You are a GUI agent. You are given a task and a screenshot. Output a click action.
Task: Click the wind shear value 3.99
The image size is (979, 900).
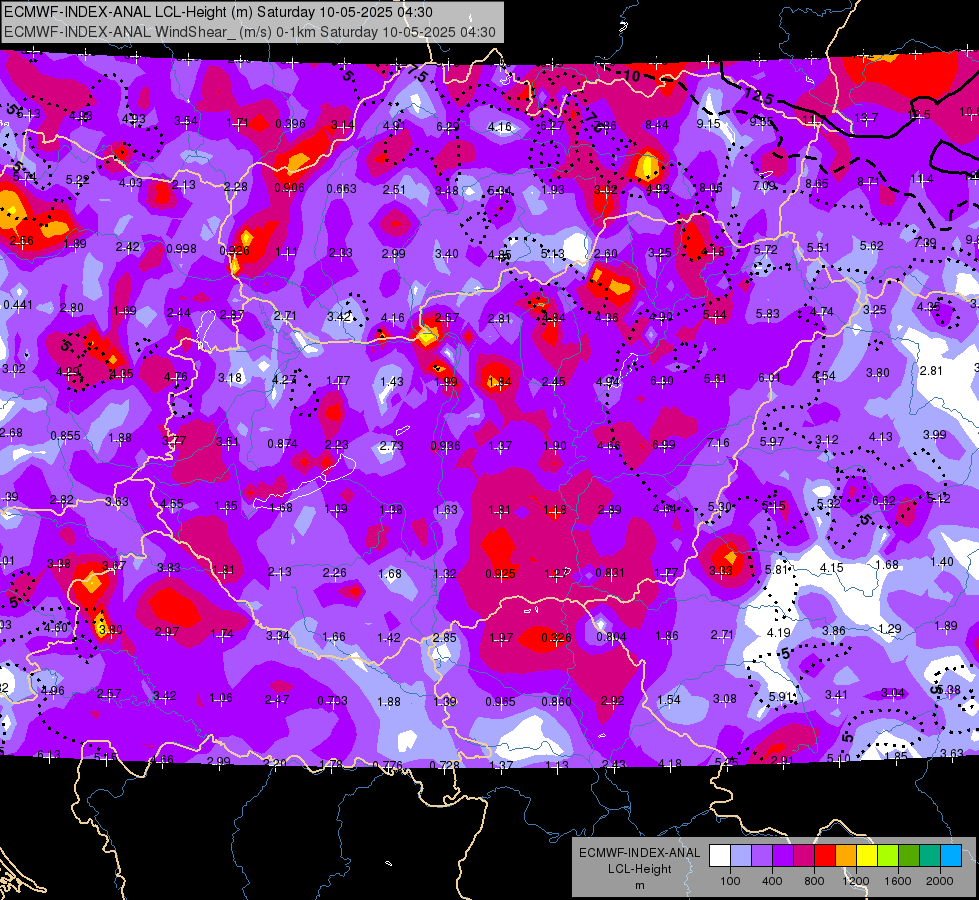click(x=935, y=434)
